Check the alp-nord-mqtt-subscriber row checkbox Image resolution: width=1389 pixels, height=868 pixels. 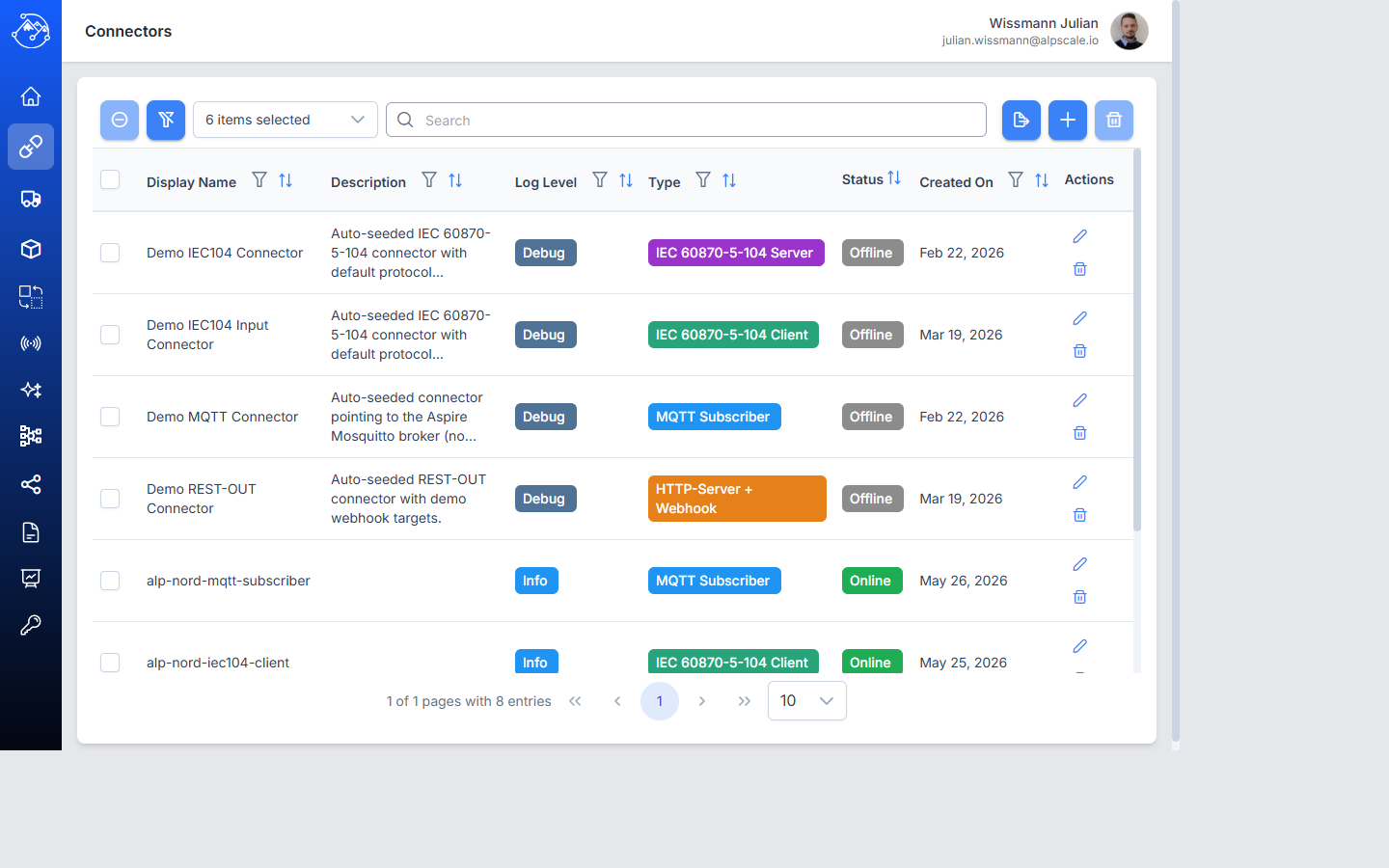click(110, 581)
